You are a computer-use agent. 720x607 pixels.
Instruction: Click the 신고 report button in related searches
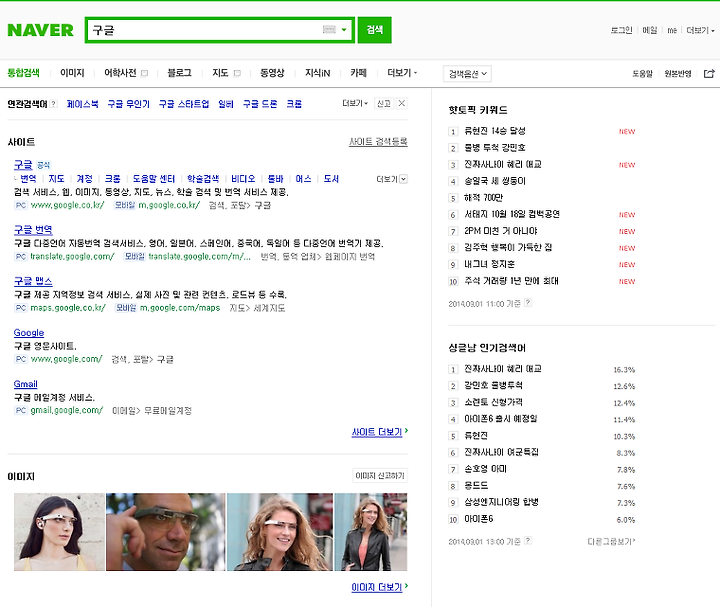[383, 103]
